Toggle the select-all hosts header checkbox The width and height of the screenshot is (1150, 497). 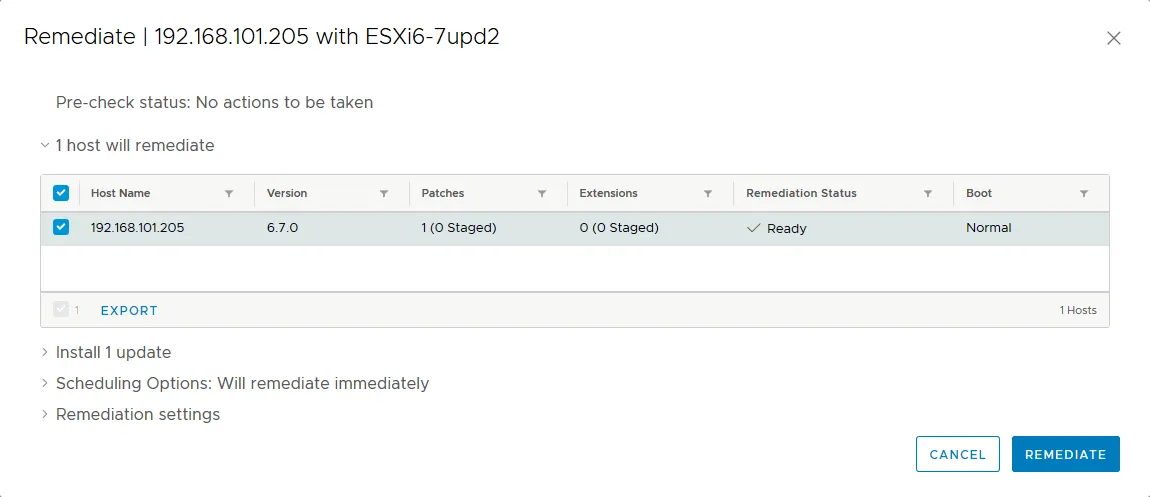(x=61, y=193)
